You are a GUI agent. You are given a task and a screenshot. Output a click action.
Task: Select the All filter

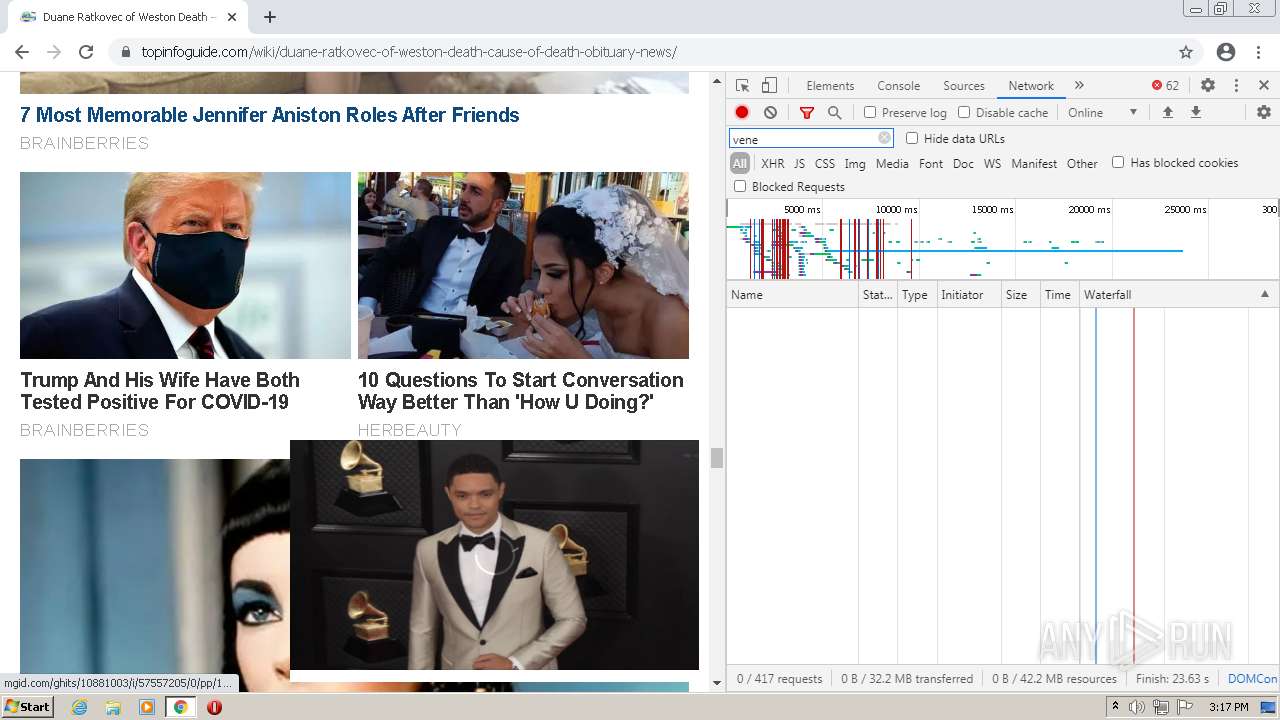click(740, 164)
